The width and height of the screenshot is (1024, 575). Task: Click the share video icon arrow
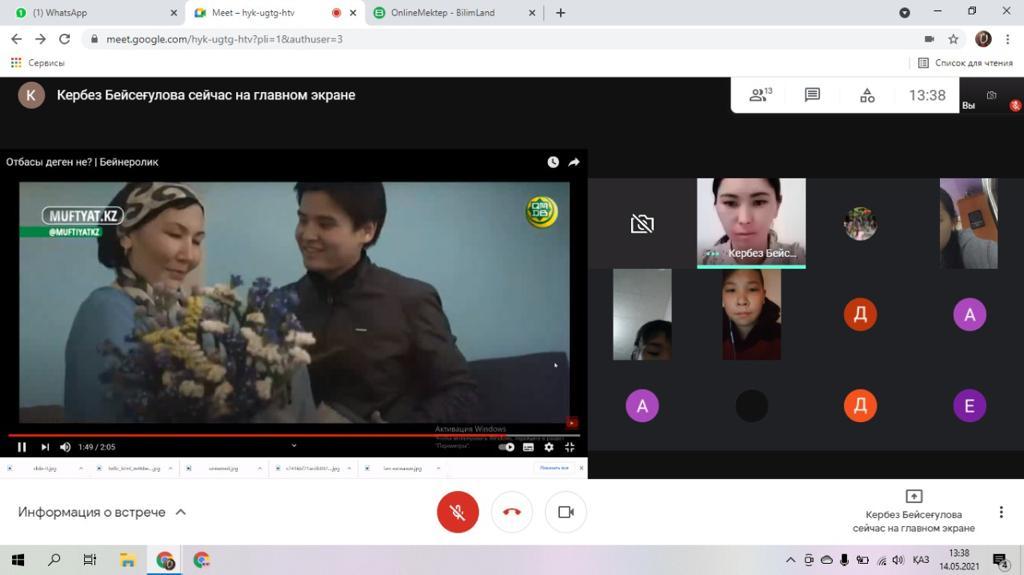pyautogui.click(x=574, y=162)
